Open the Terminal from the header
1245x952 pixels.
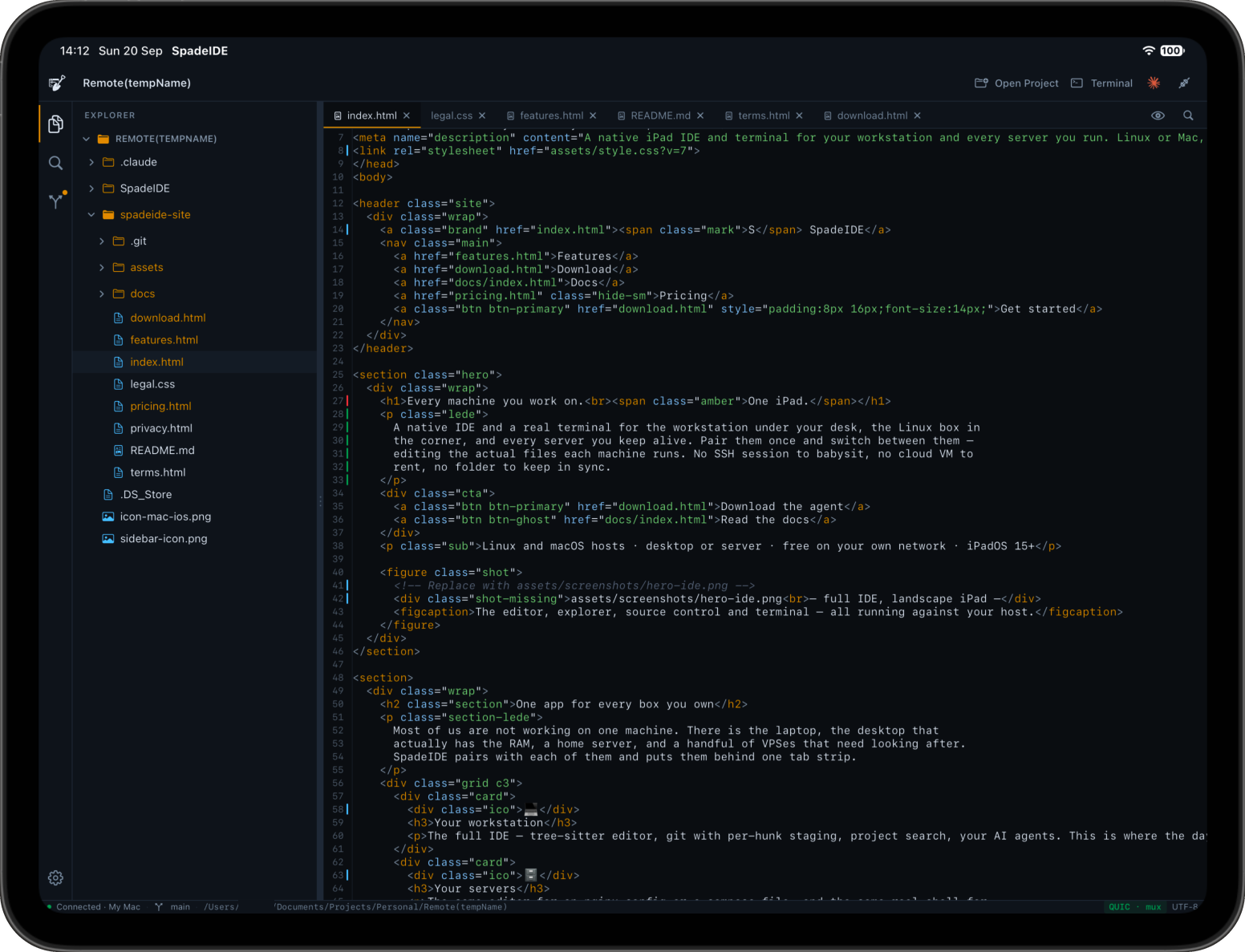tap(1102, 83)
